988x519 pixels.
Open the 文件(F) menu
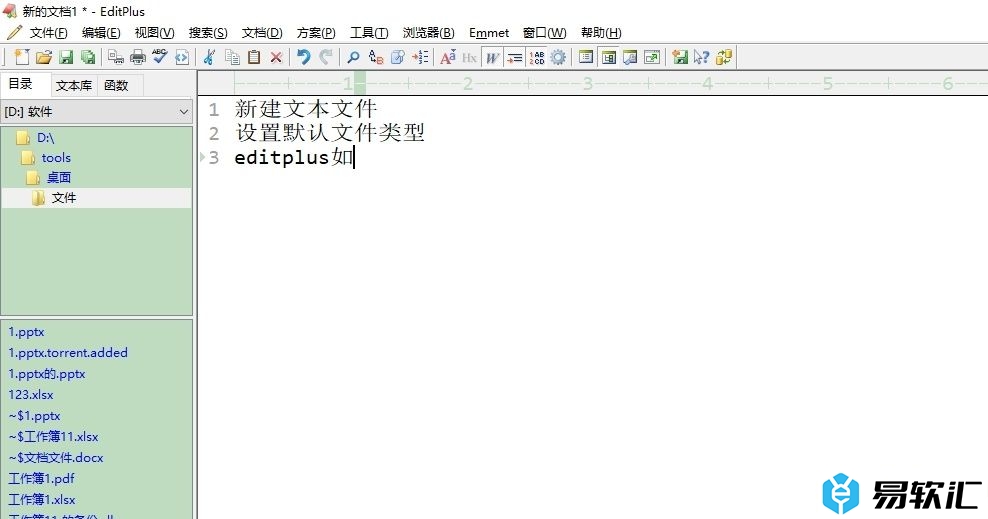[x=49, y=33]
